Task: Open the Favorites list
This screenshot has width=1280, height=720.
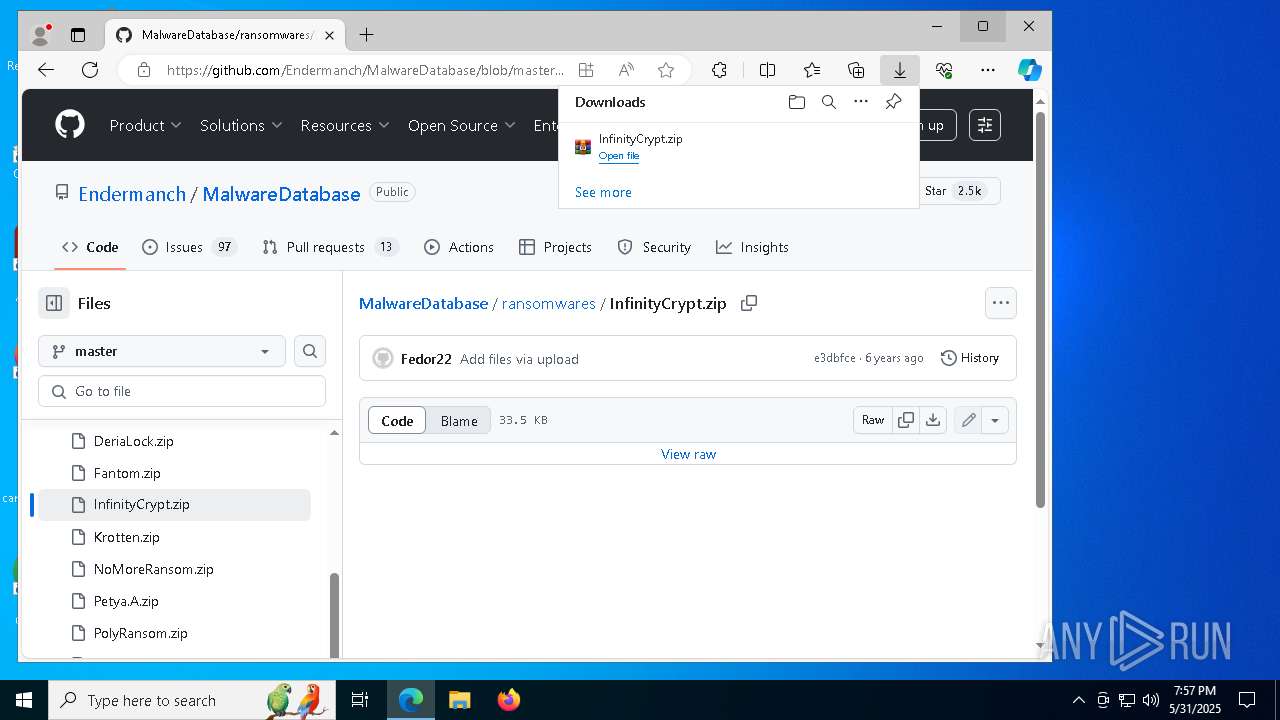Action: 812,70
